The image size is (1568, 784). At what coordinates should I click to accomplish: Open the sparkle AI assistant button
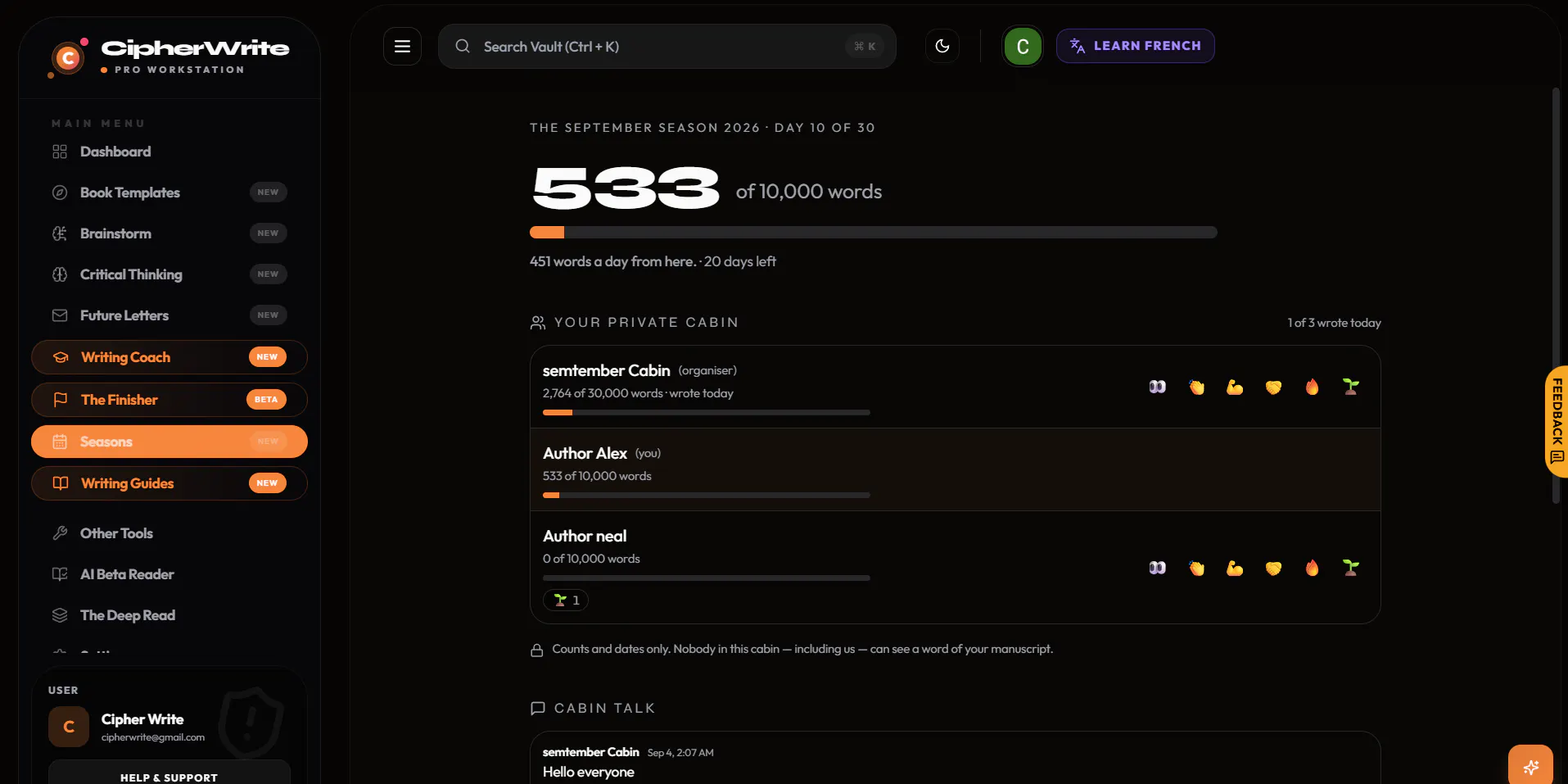click(1530, 767)
